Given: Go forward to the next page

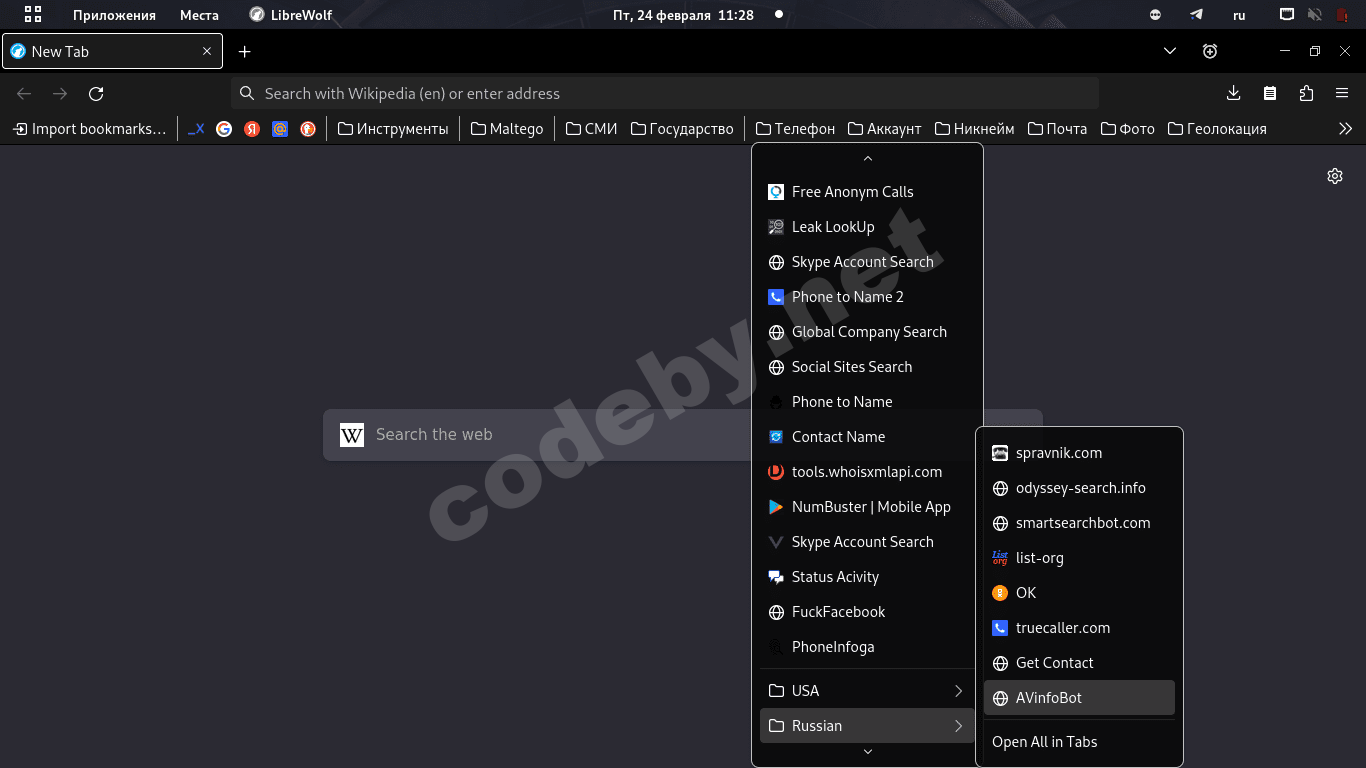Looking at the screenshot, I should (x=60, y=94).
